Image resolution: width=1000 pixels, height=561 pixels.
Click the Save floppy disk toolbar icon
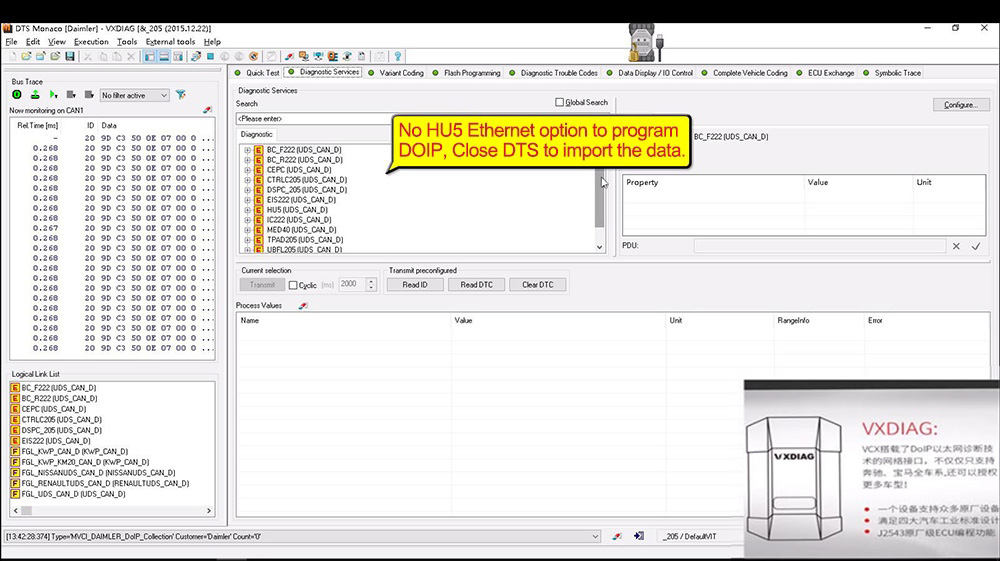(x=70, y=57)
